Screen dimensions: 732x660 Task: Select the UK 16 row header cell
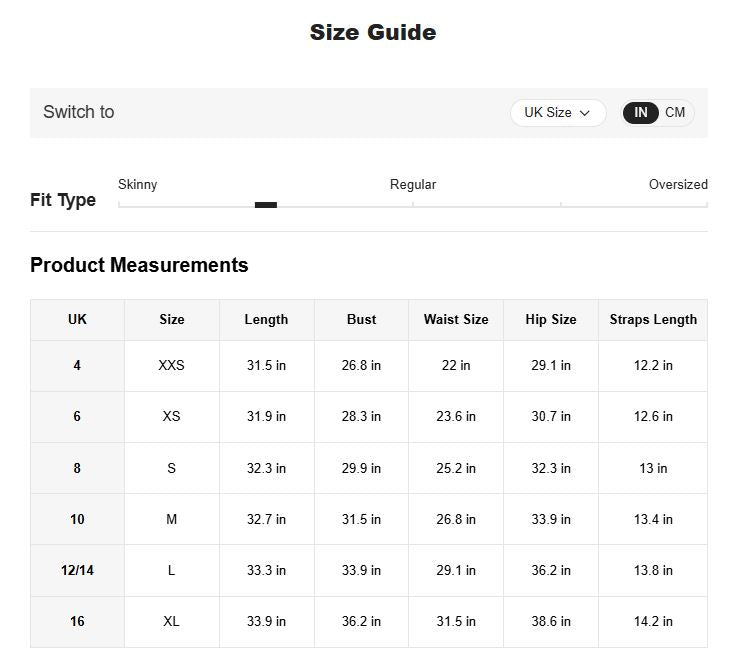tap(77, 622)
